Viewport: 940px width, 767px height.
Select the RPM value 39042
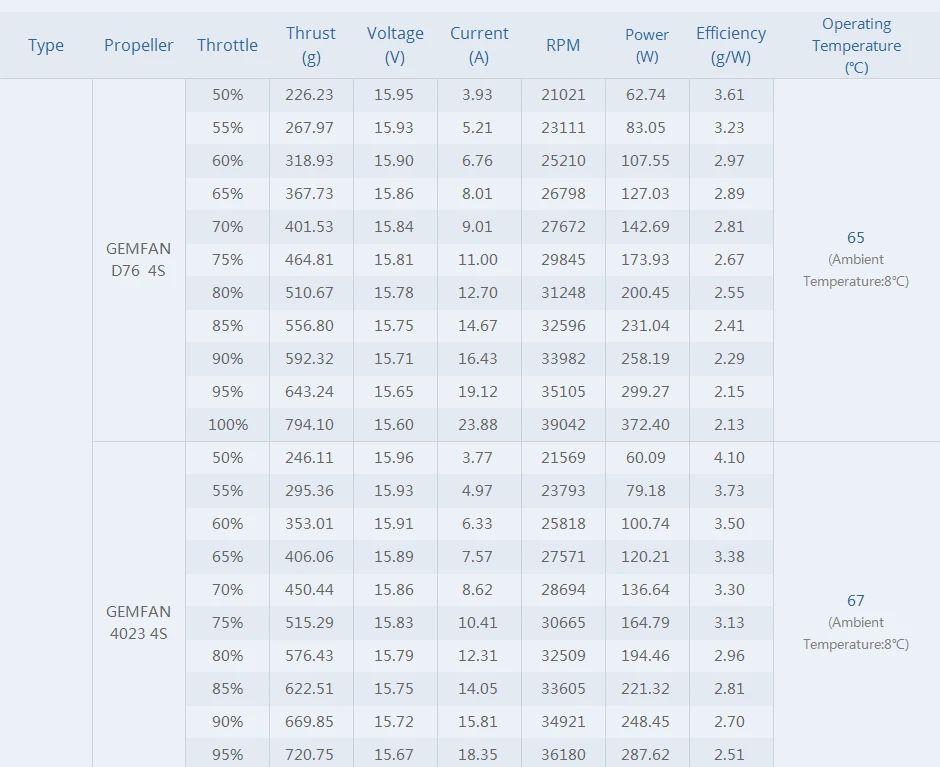pyautogui.click(x=563, y=425)
